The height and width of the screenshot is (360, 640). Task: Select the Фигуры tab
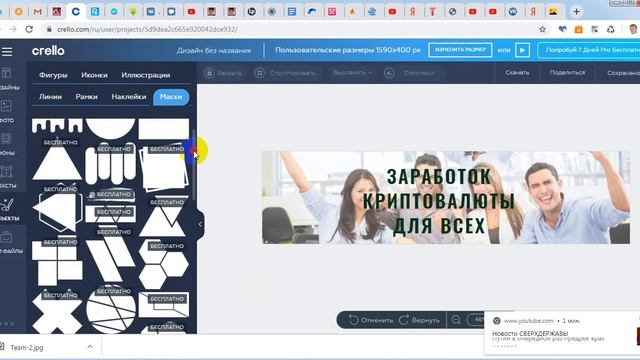pos(53,75)
